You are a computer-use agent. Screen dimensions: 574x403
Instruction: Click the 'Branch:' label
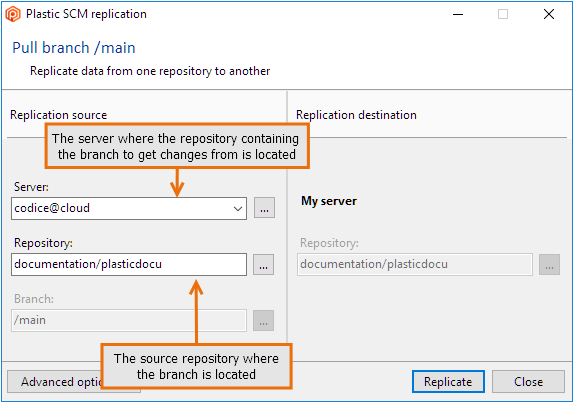click(34, 299)
